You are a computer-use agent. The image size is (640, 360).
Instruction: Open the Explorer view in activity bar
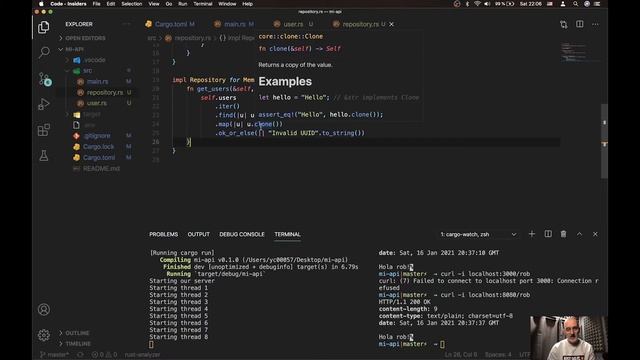coord(44,27)
